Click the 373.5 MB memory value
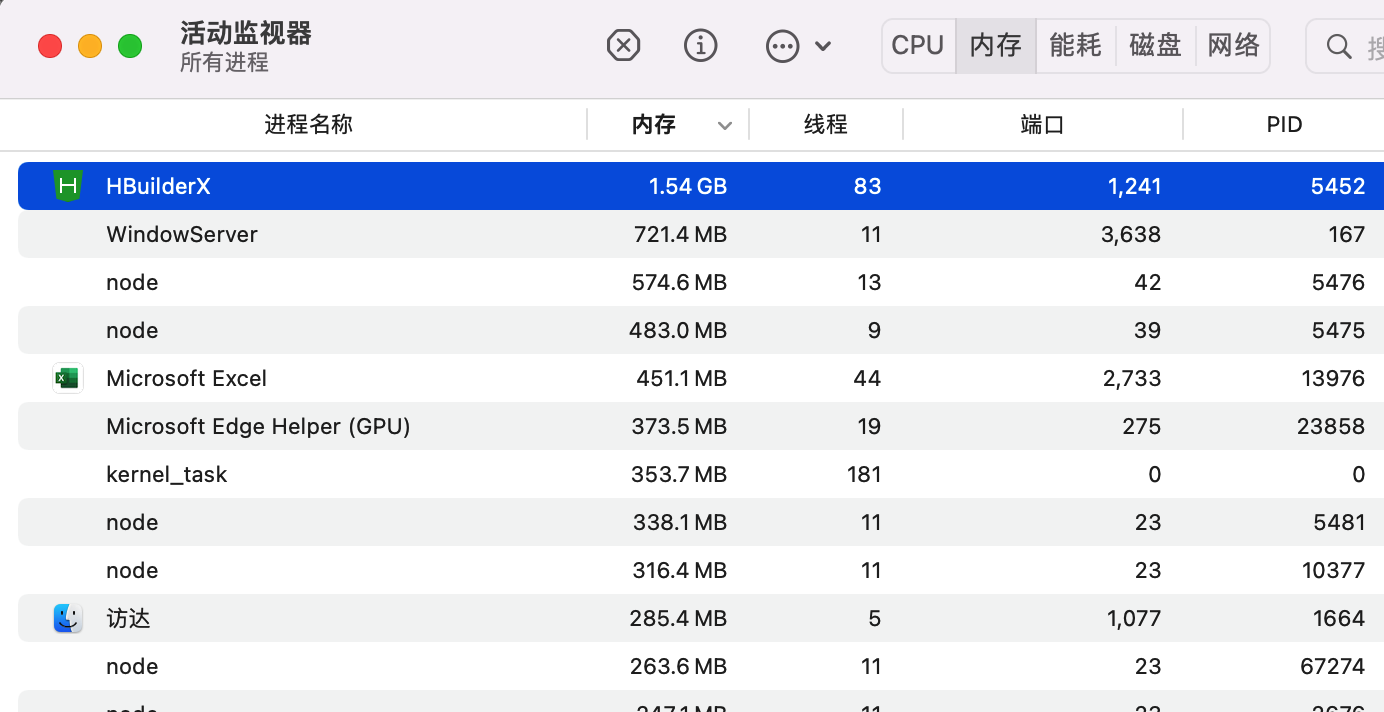Image resolution: width=1384 pixels, height=712 pixels. click(x=679, y=426)
